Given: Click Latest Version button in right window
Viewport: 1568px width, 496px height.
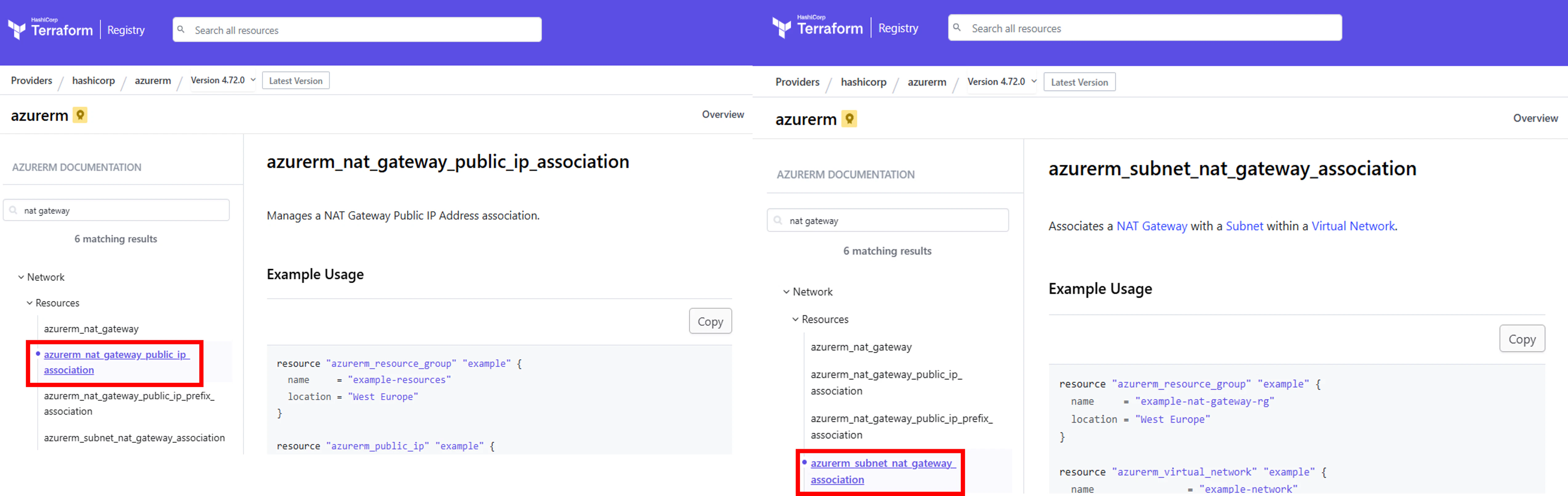Looking at the screenshot, I should [1079, 82].
